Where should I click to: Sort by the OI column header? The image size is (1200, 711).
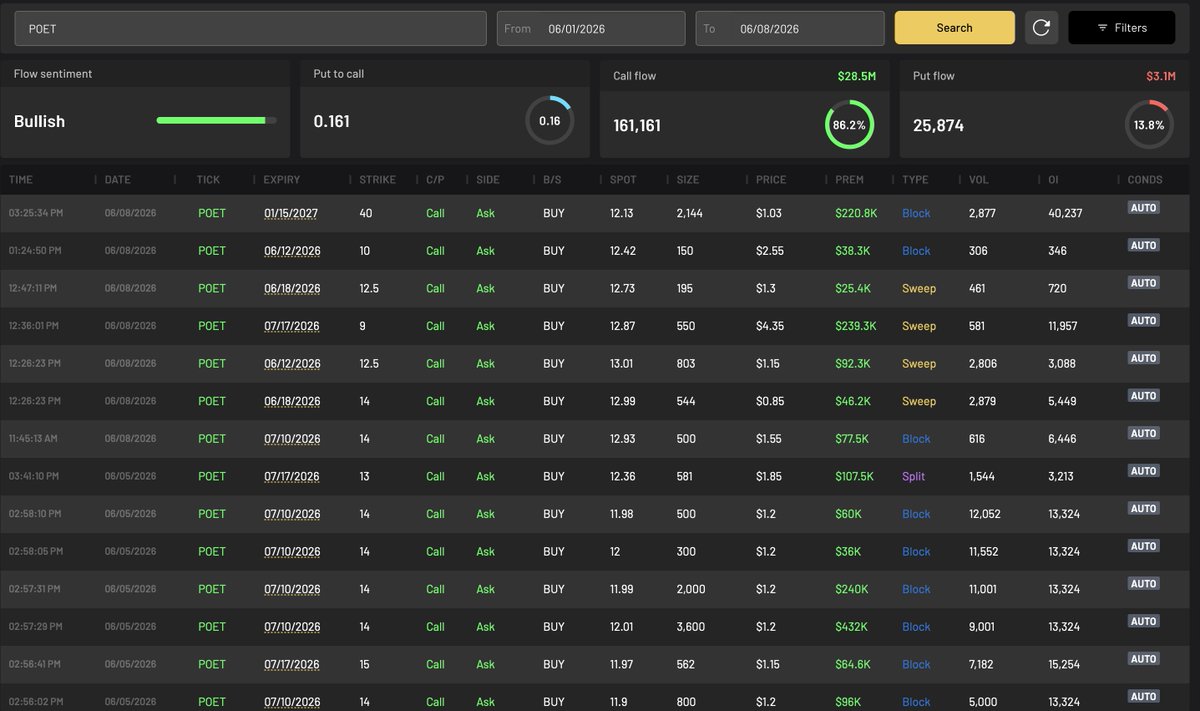[x=1054, y=180]
